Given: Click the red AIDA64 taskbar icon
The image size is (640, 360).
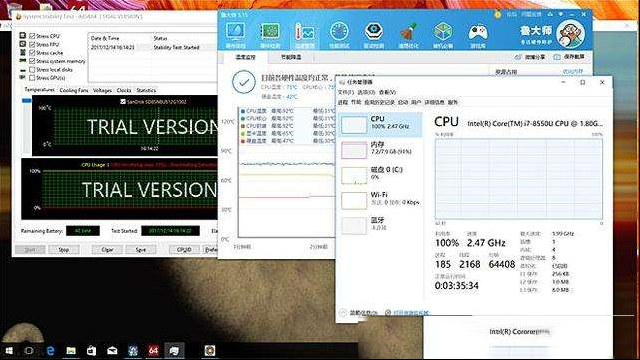Looking at the screenshot, I should coord(153,350).
